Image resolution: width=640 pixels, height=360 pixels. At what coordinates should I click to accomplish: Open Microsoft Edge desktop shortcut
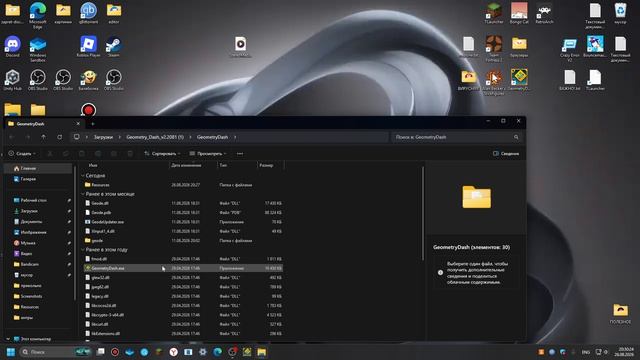(x=38, y=15)
